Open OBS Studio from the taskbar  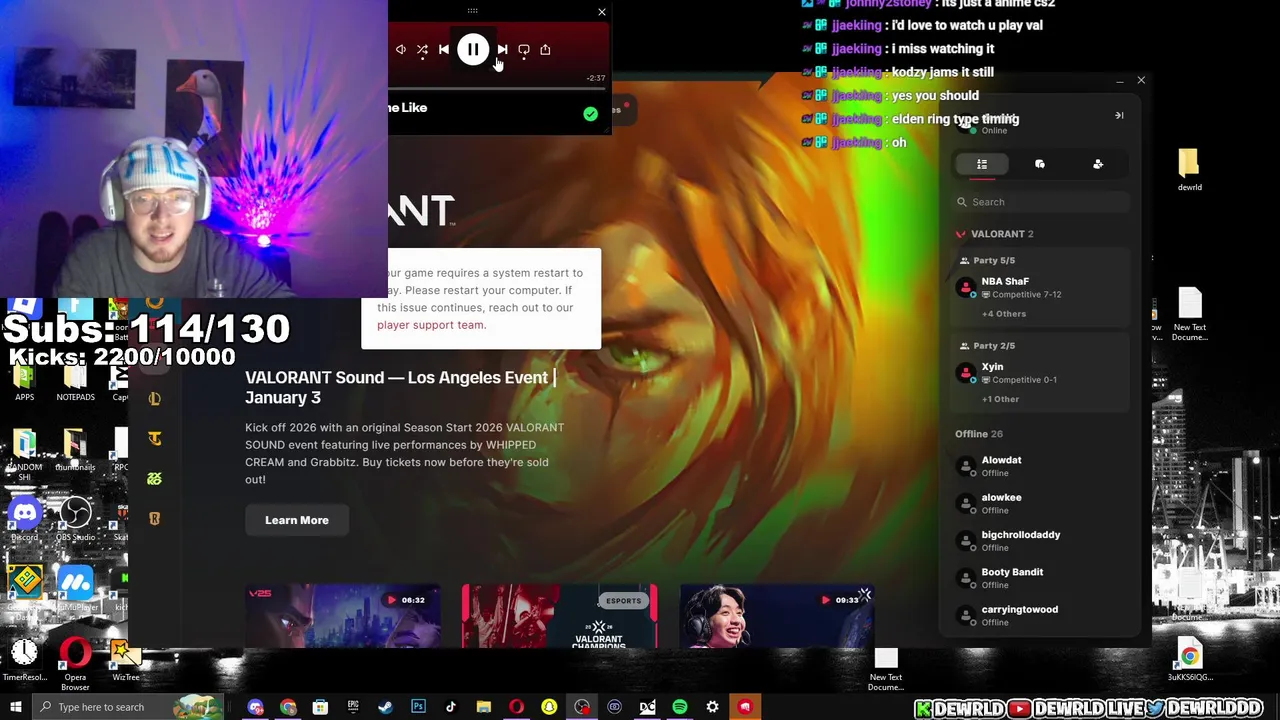[582, 707]
